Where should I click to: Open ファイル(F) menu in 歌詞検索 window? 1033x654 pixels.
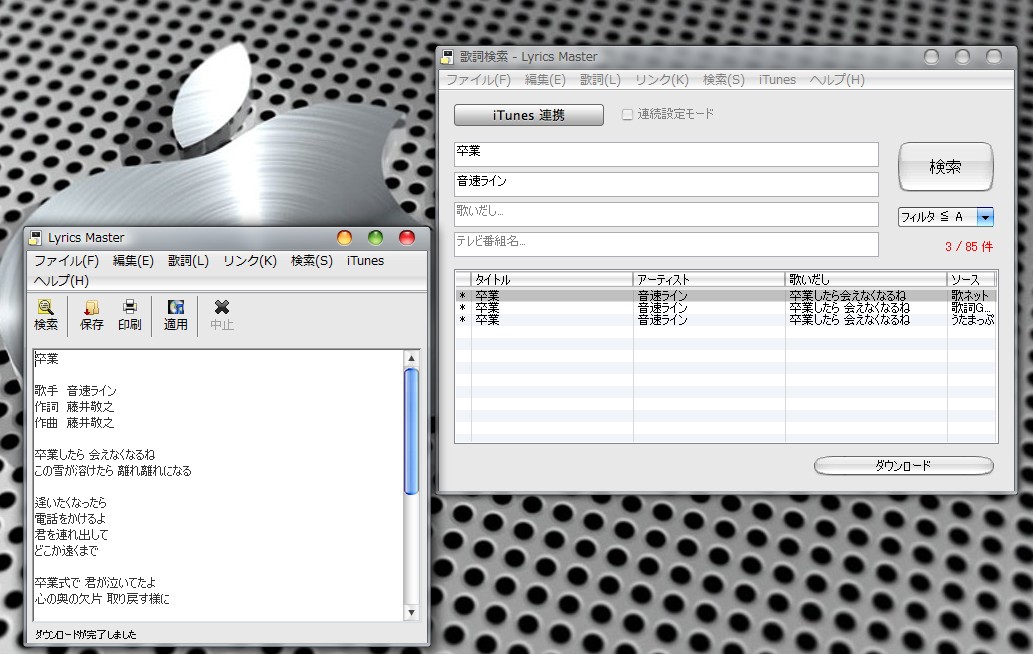tap(479, 80)
